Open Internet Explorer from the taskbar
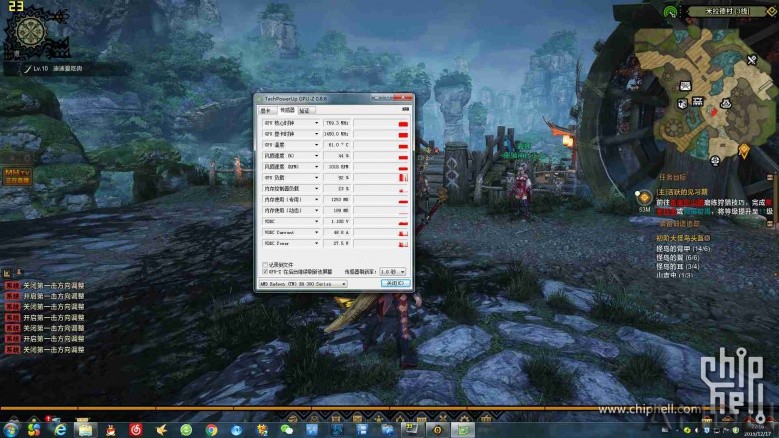 click(60, 430)
